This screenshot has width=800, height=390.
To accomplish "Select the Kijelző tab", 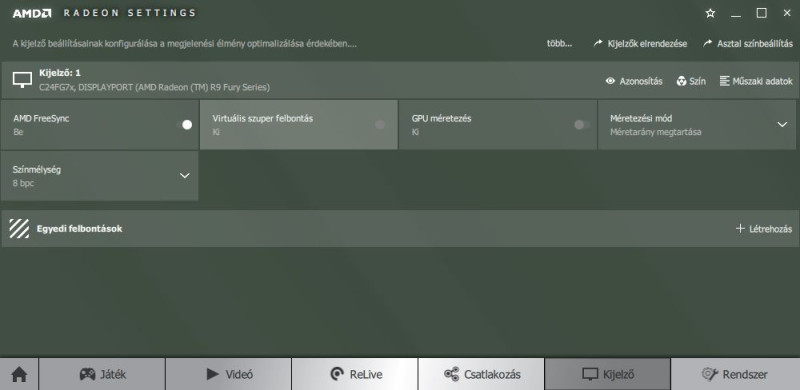I will pos(608,374).
